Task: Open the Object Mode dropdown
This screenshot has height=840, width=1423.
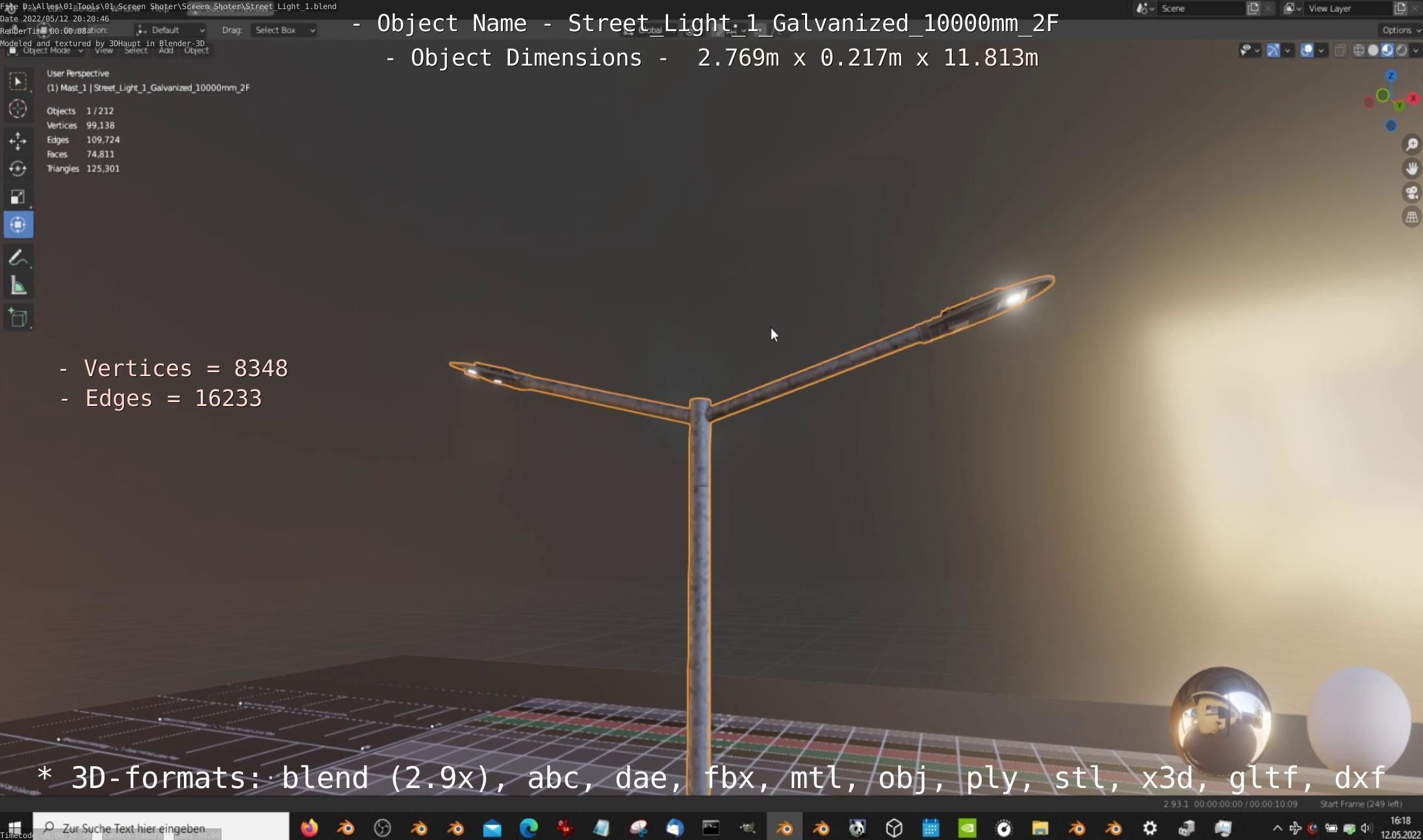Action: [46, 51]
